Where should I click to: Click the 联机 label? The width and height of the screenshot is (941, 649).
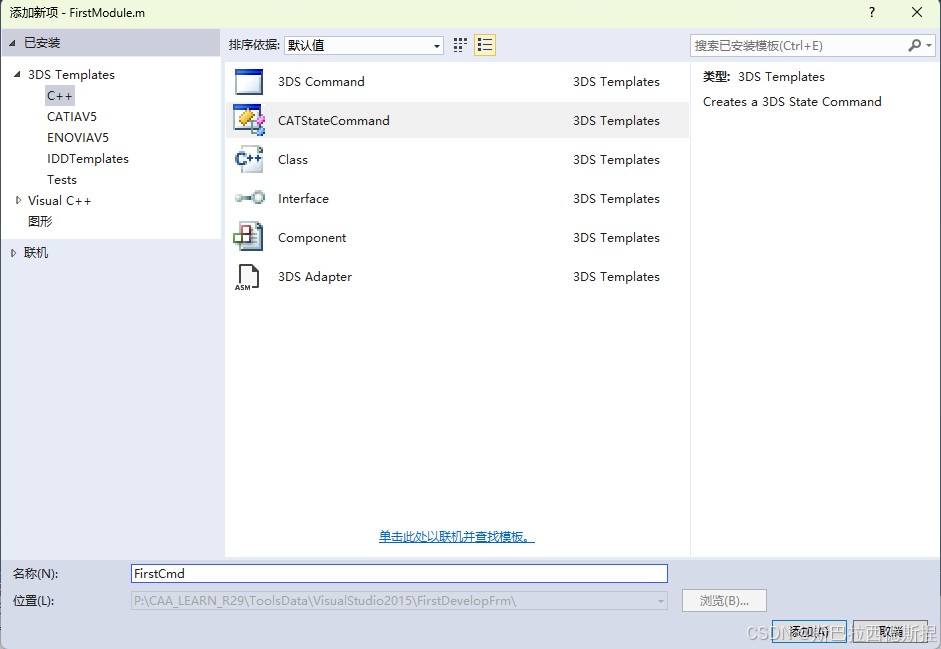pos(36,253)
